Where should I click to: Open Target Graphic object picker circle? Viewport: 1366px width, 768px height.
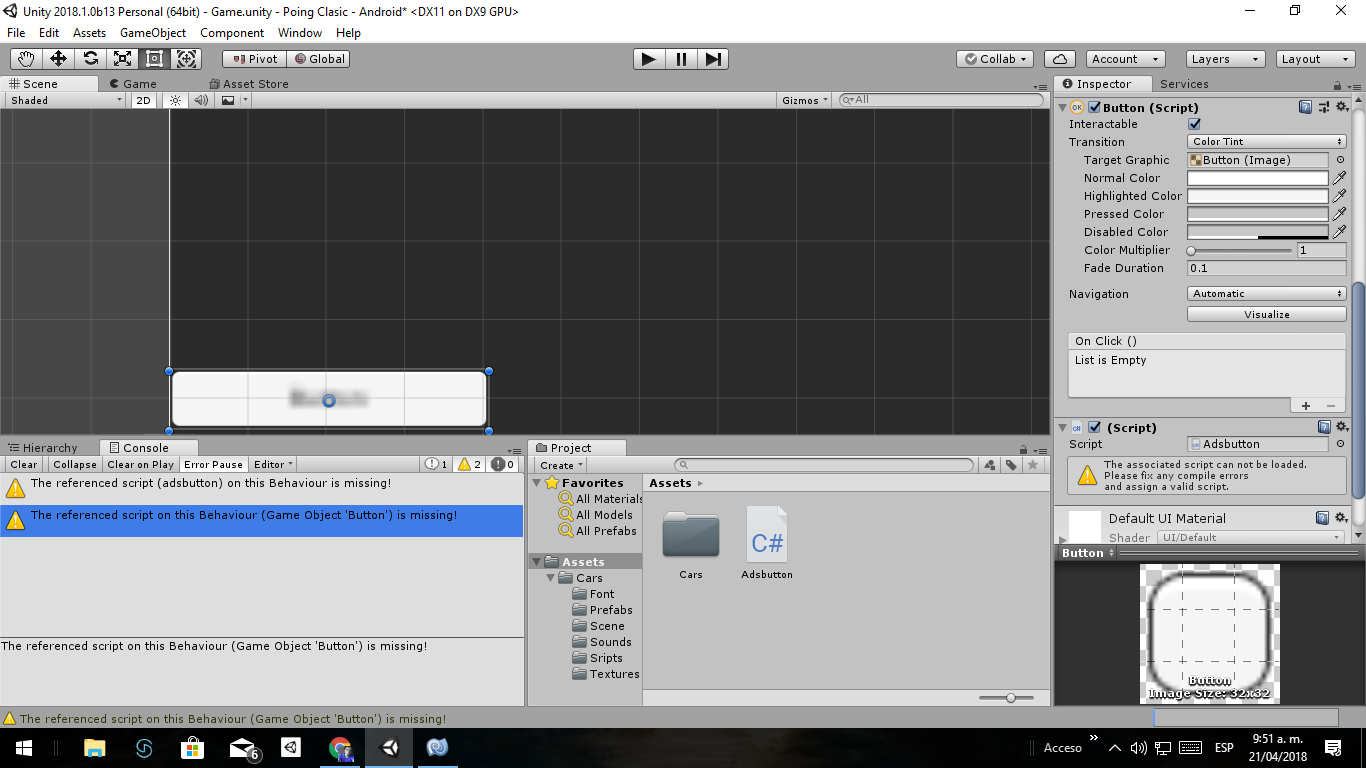[1340, 160]
